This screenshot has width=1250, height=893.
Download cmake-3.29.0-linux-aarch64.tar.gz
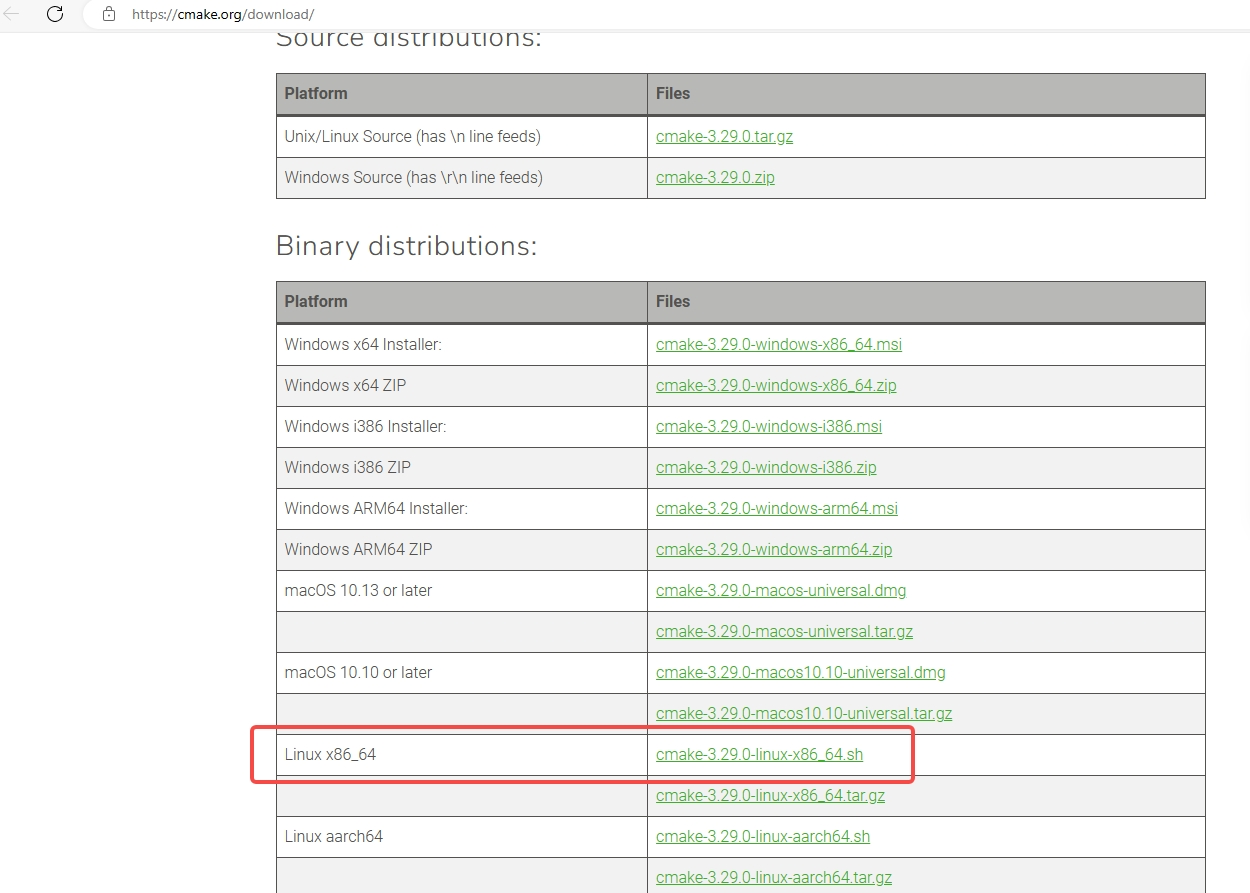point(774,877)
